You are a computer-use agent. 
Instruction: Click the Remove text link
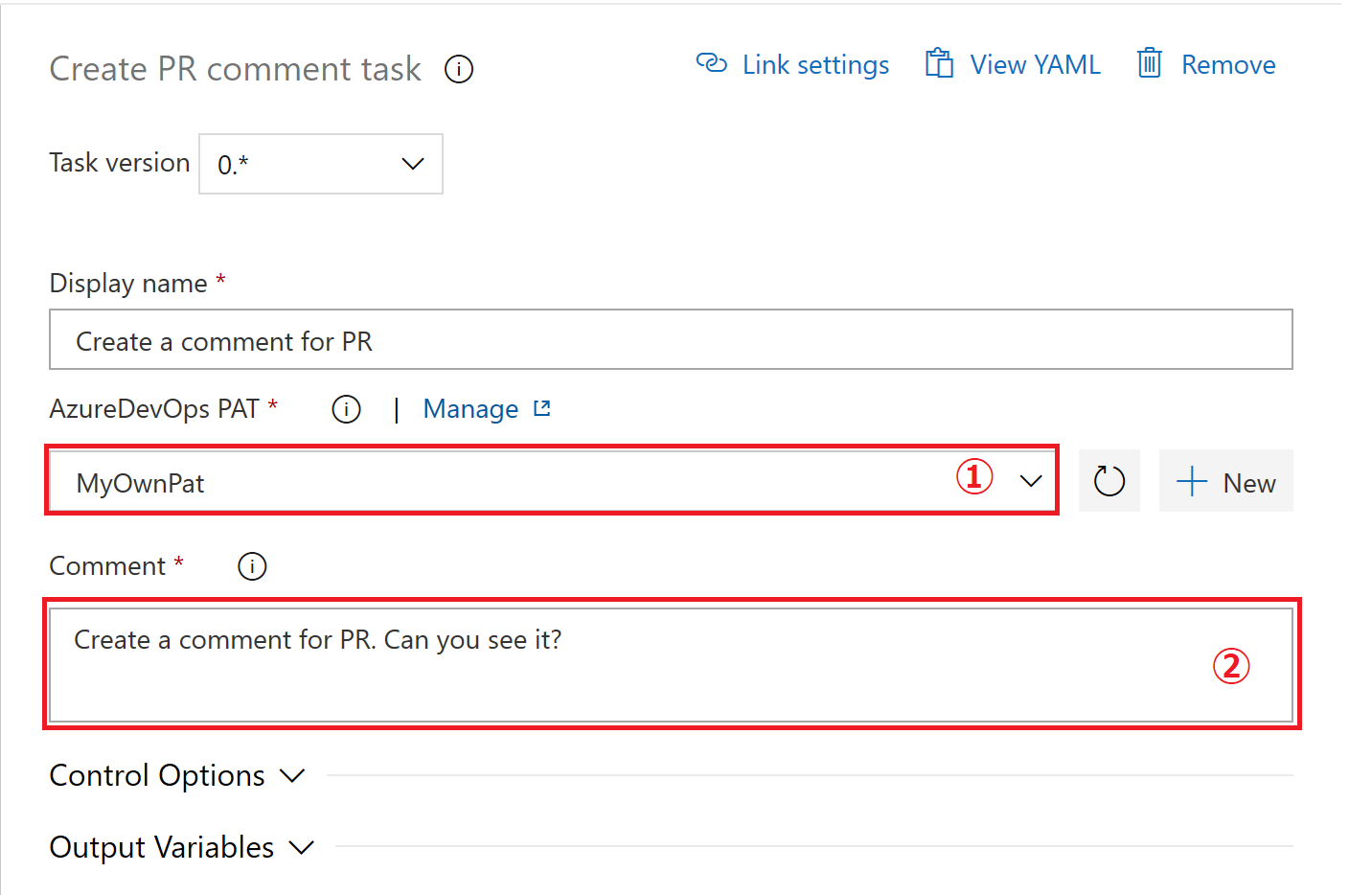pos(1228,64)
